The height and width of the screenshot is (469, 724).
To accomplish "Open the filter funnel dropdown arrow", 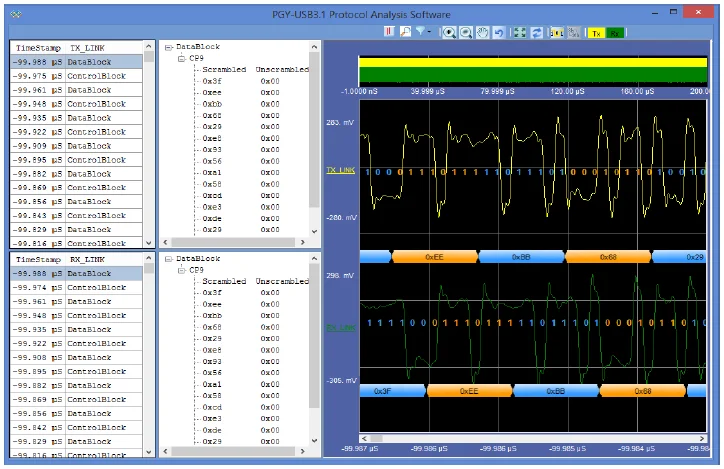I will click(430, 32).
